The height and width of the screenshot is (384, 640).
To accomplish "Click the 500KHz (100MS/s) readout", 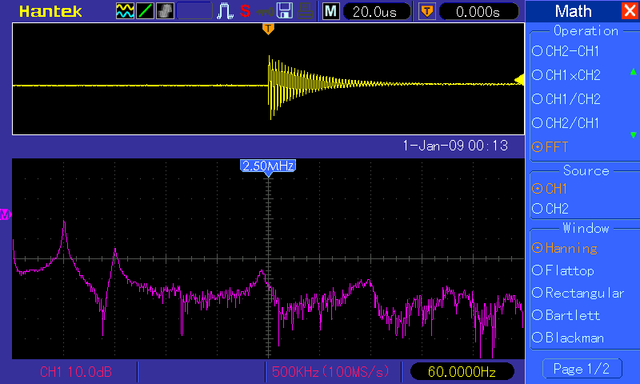I will 331,372.
